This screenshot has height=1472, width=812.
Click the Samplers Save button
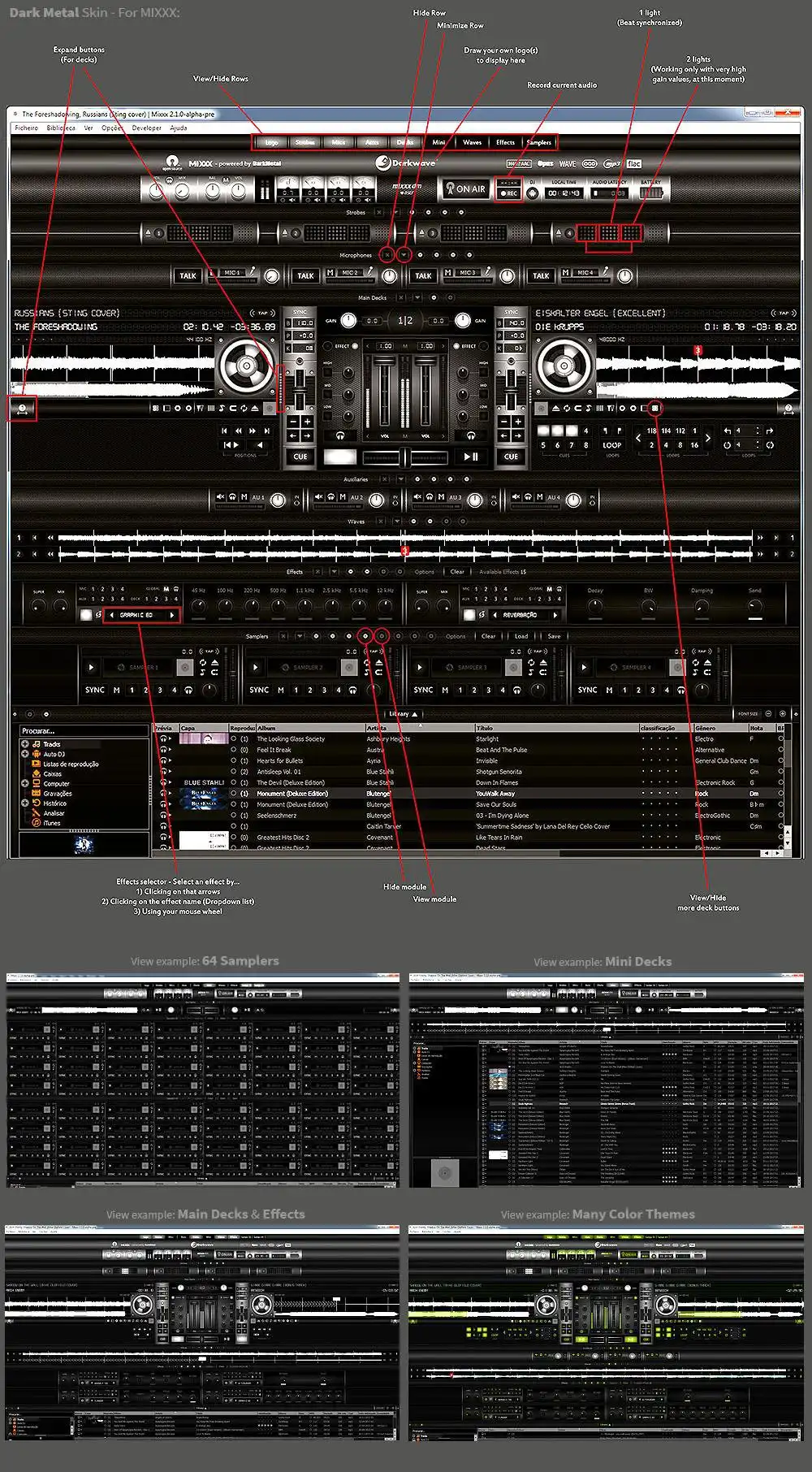pos(554,636)
